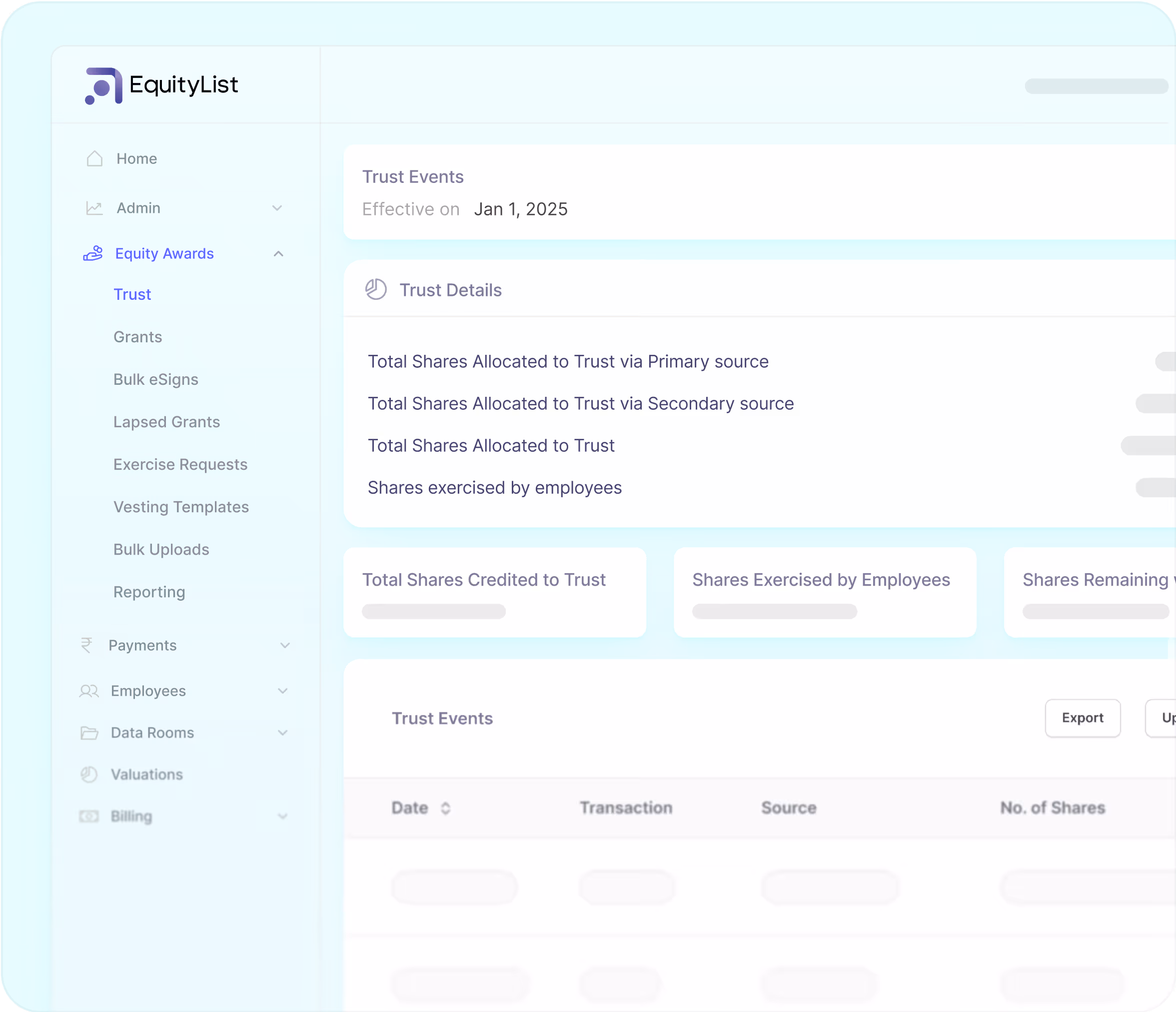The image size is (1176, 1012).
Task: Click the Date column header label
Action: point(410,808)
